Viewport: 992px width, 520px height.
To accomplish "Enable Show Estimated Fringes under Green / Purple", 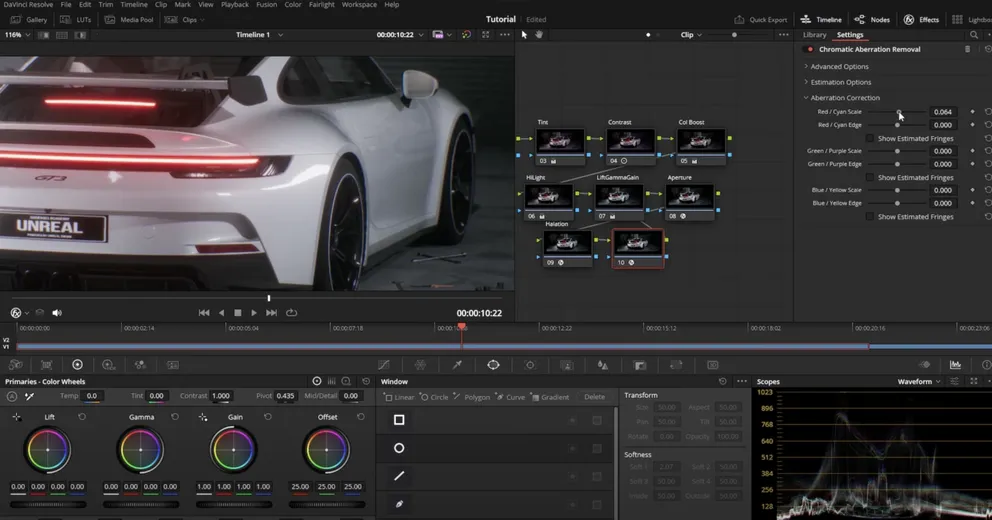I will coord(870,178).
